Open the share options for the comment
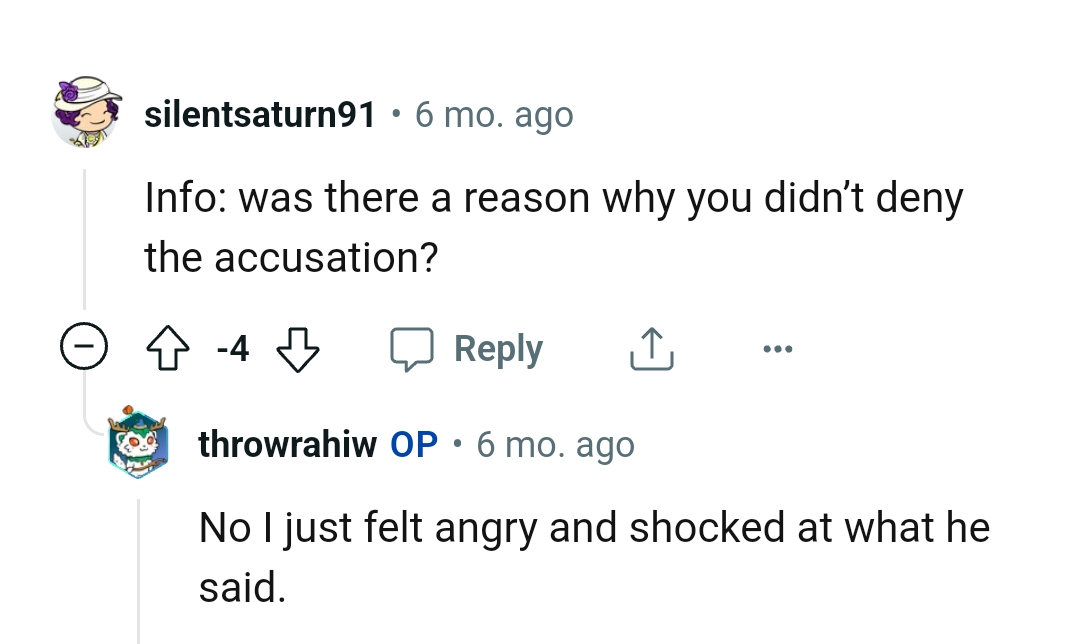The image size is (1079, 644). [x=651, y=348]
